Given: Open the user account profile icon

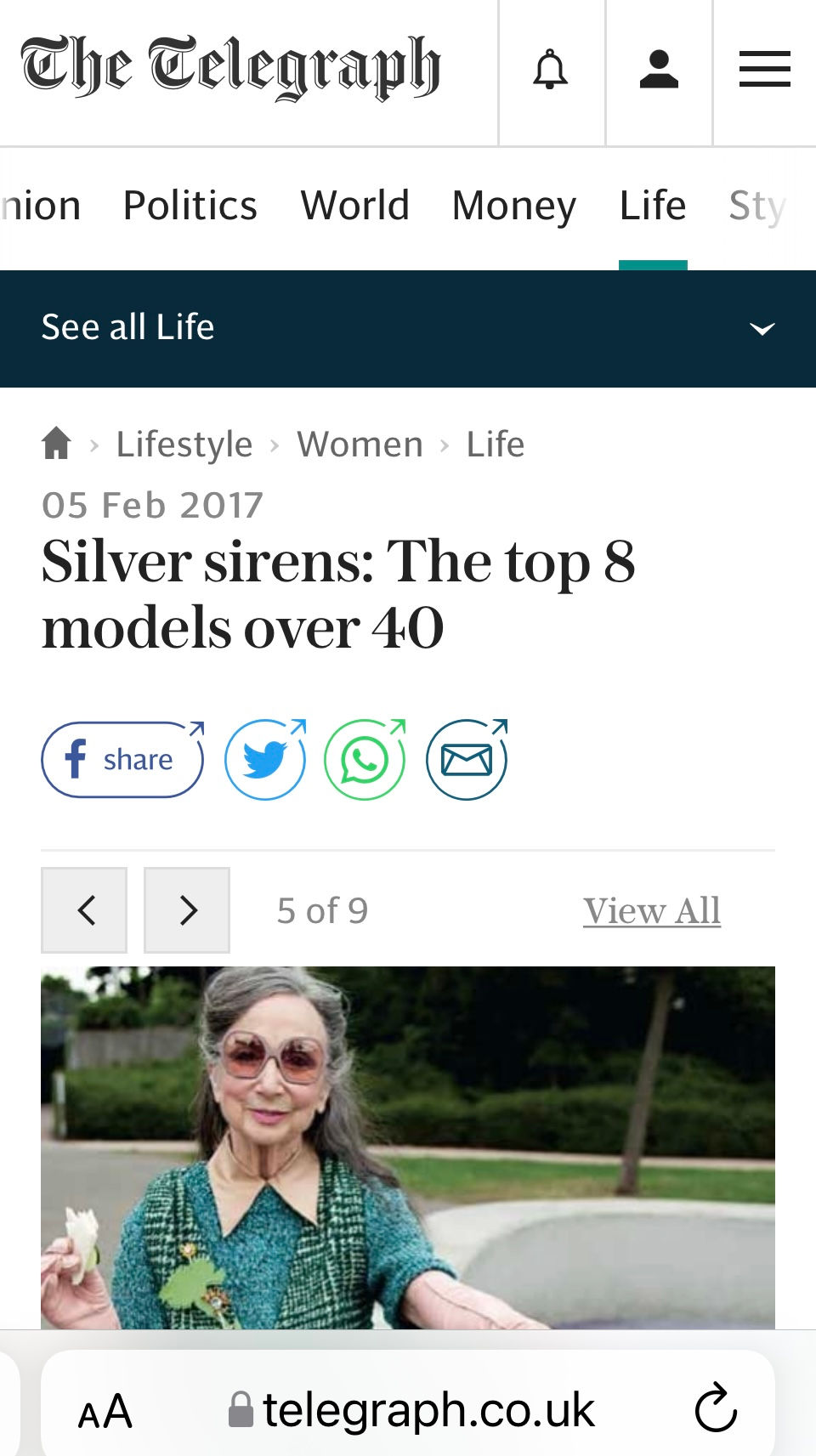Looking at the screenshot, I should [x=659, y=70].
